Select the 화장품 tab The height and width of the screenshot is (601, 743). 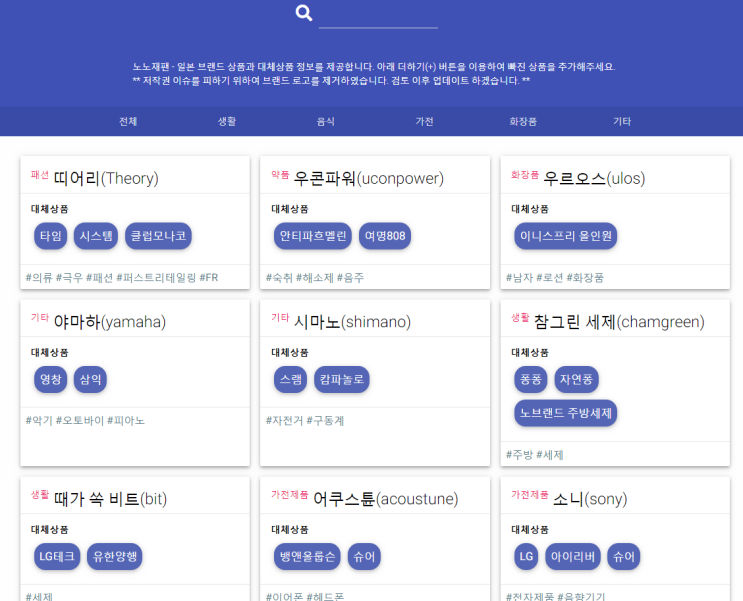pos(523,121)
